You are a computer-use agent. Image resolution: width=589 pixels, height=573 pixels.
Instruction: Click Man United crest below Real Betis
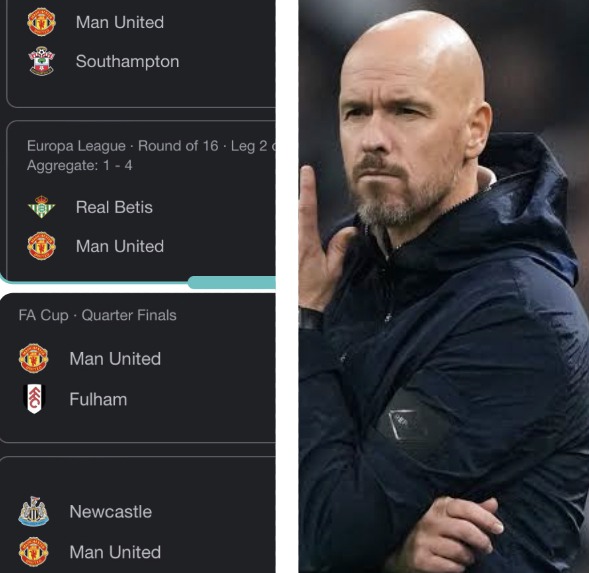tap(42, 246)
